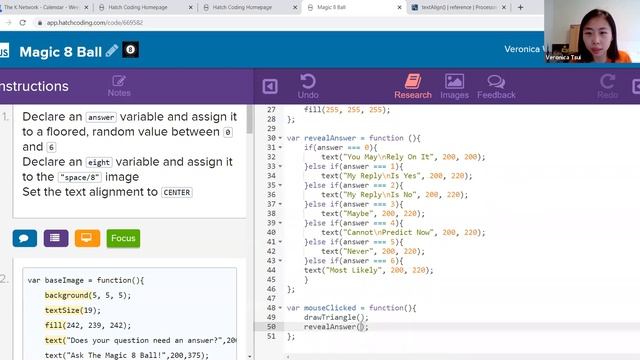The height and width of the screenshot is (360, 640).
Task: Click the address bar URL
Action: pos(95,23)
